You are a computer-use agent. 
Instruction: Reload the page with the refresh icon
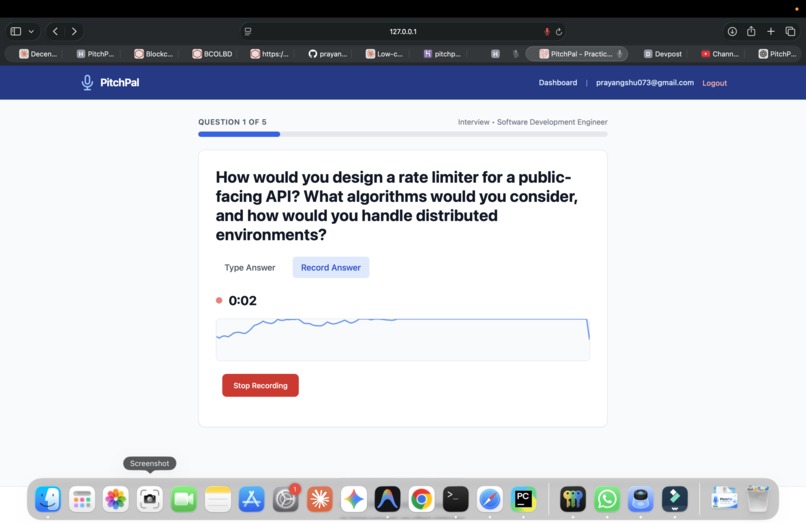[x=559, y=31]
